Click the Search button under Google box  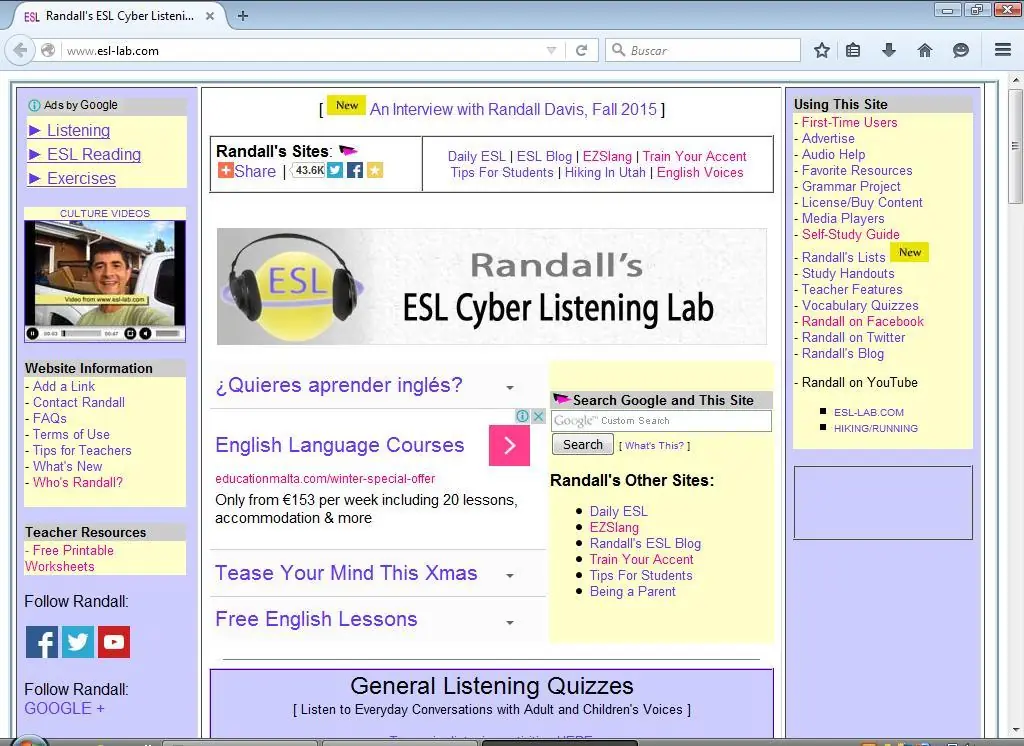[x=583, y=445]
